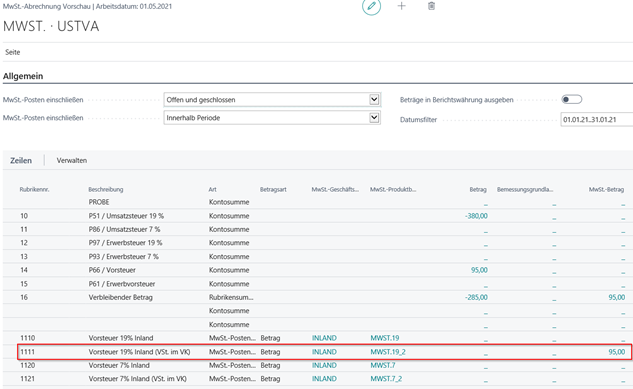This screenshot has width=633, height=389.
Task: Click Rubrikennr. cell 13
Action: [x=24, y=257]
